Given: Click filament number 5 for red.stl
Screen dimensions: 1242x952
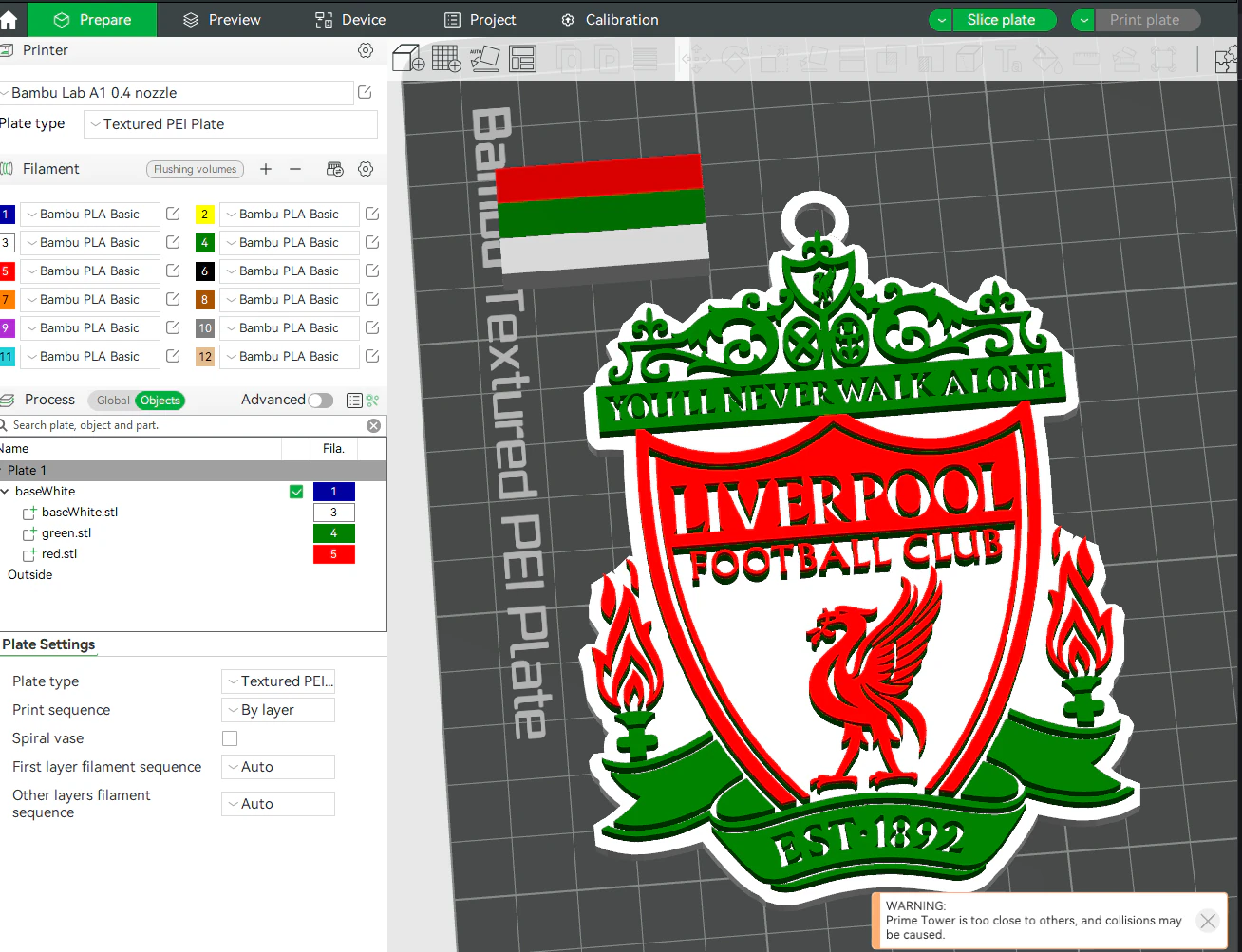Looking at the screenshot, I should tap(333, 554).
